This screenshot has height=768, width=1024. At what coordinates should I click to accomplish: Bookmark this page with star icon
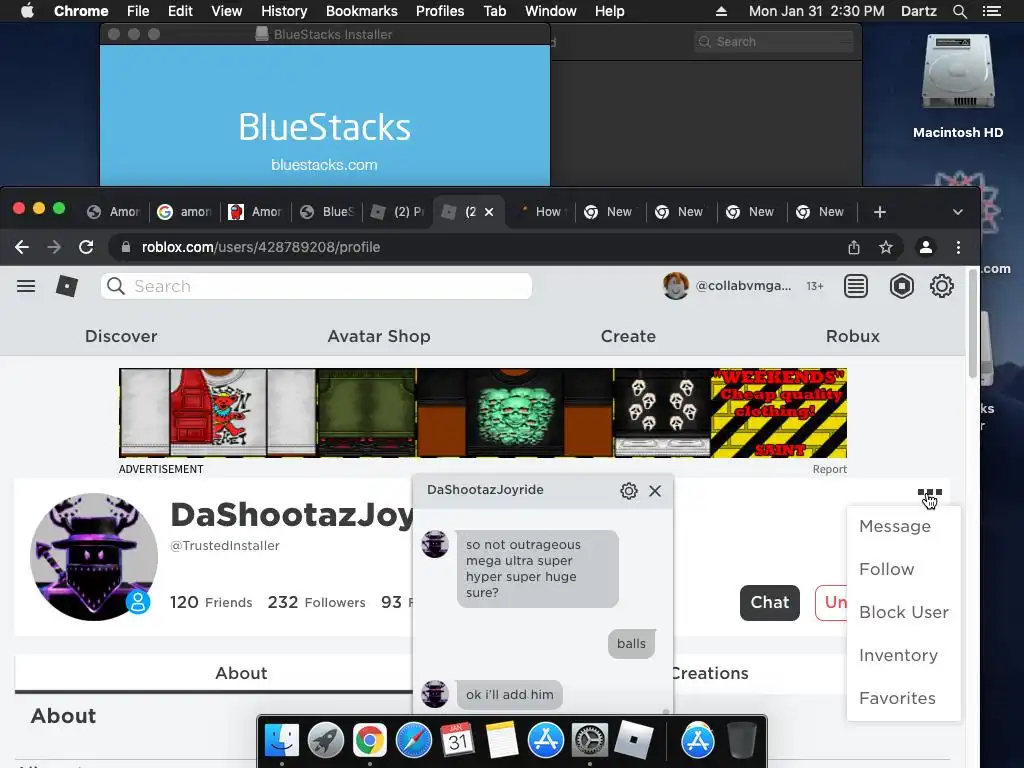886,247
